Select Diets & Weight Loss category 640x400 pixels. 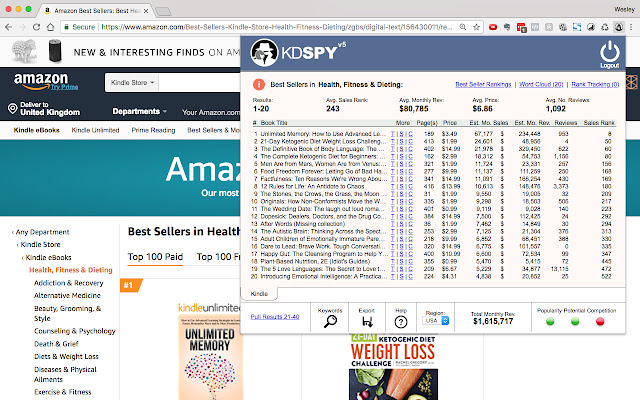click(x=66, y=356)
